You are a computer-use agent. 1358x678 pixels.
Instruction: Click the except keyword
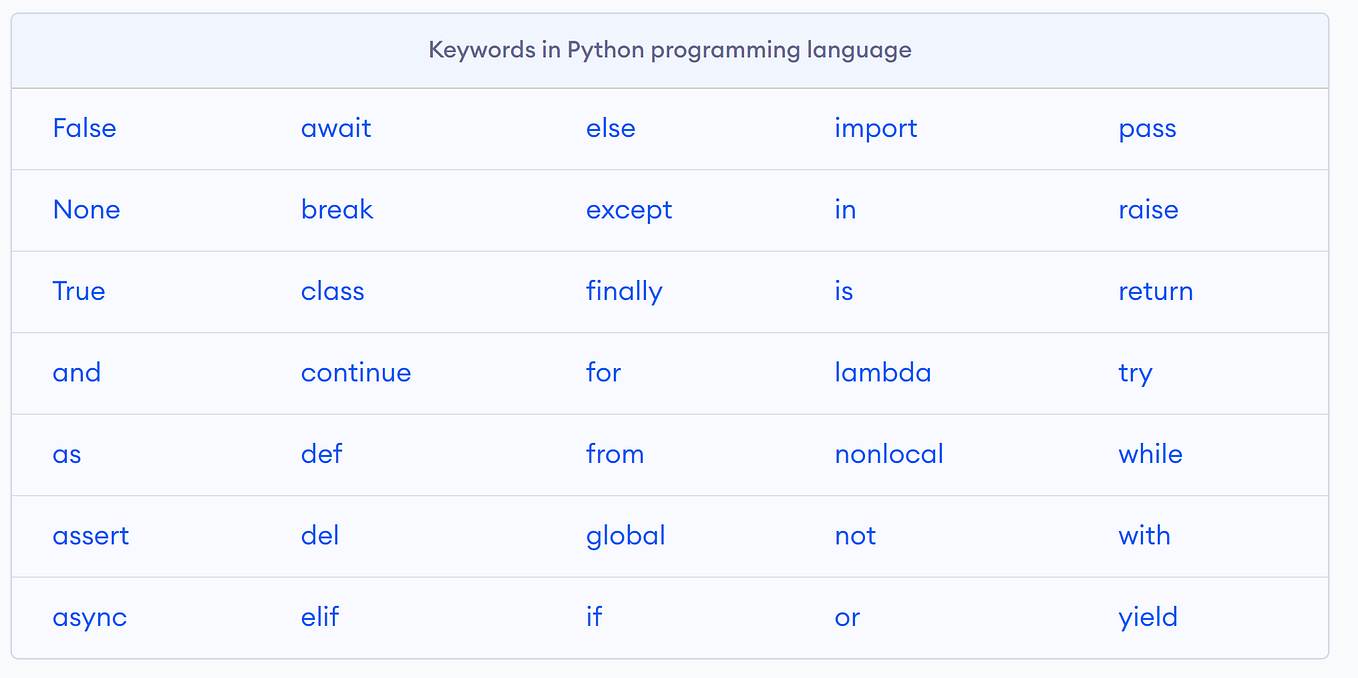[x=629, y=210]
